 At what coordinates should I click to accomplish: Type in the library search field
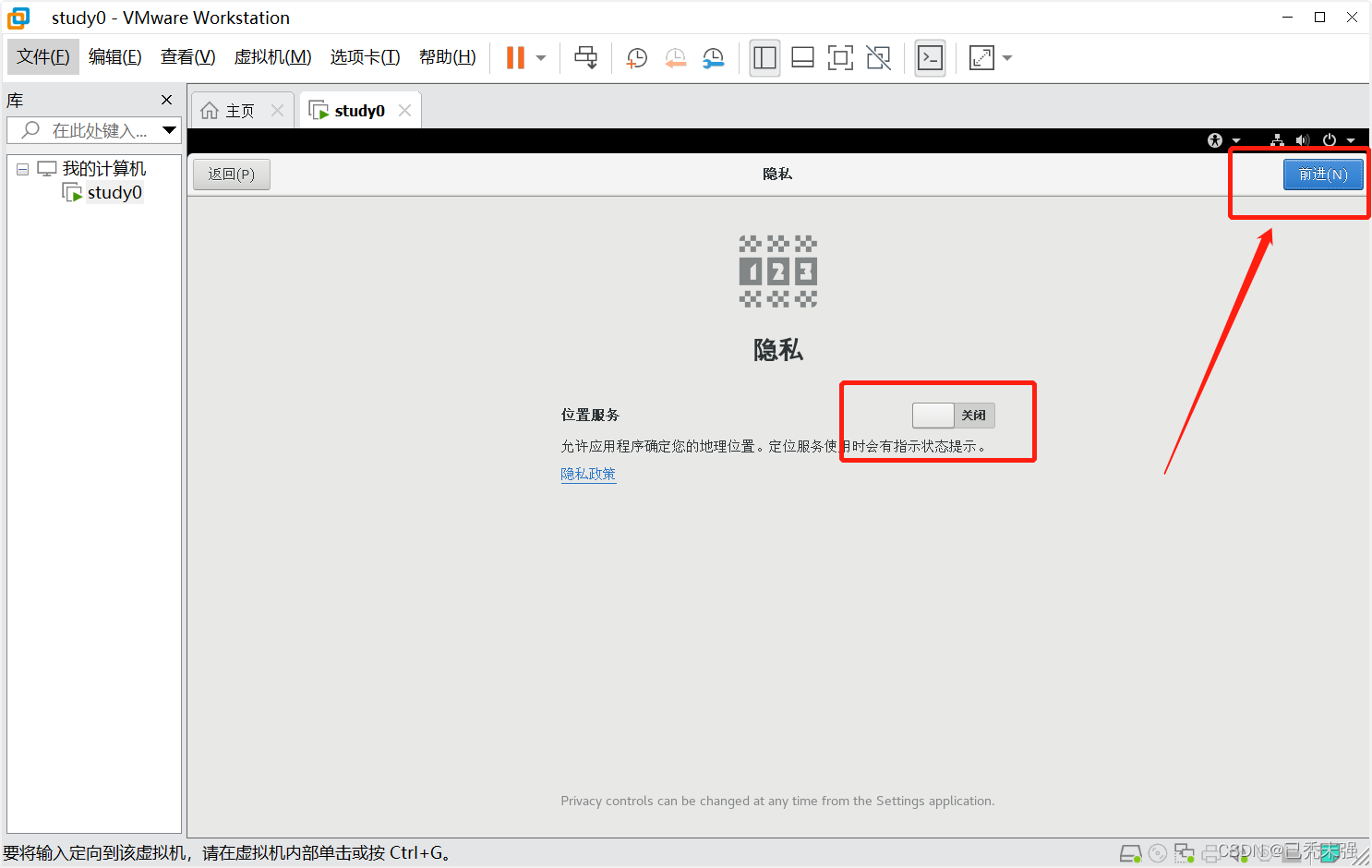[88, 130]
